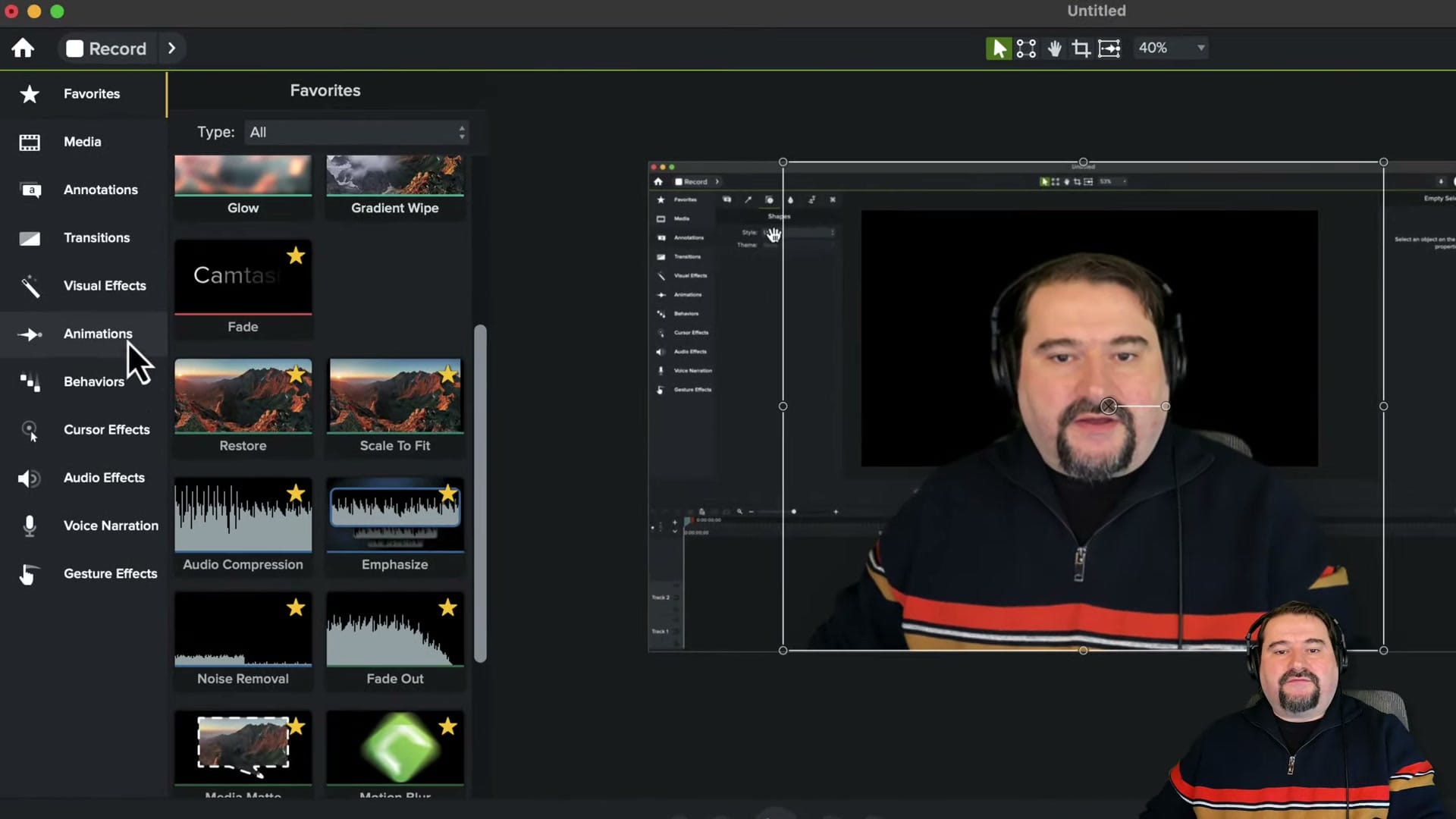Select the Cursor Effects category
1456x819 pixels.
[106, 430]
